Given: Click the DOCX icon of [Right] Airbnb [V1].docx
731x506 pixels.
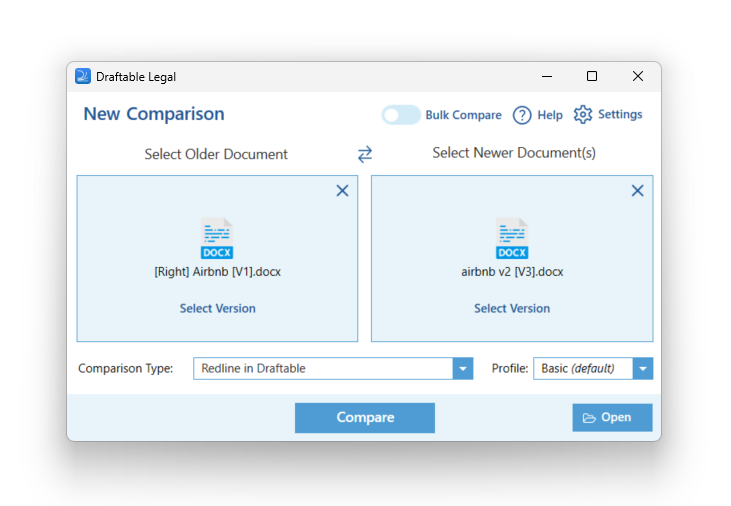Looking at the screenshot, I should pyautogui.click(x=217, y=238).
